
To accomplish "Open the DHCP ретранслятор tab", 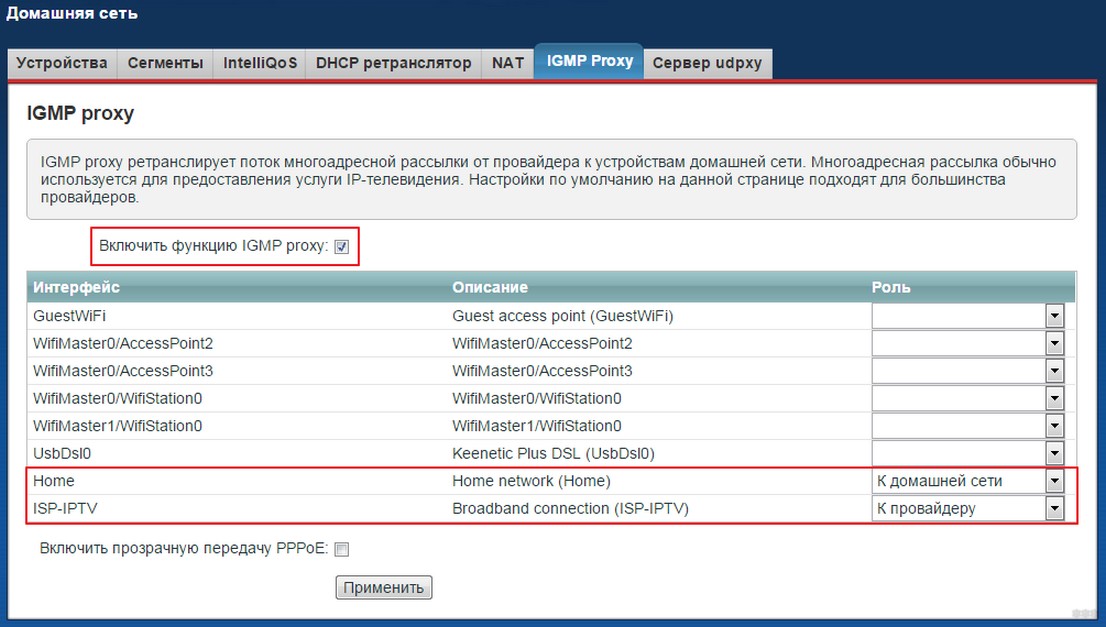I will (x=394, y=63).
